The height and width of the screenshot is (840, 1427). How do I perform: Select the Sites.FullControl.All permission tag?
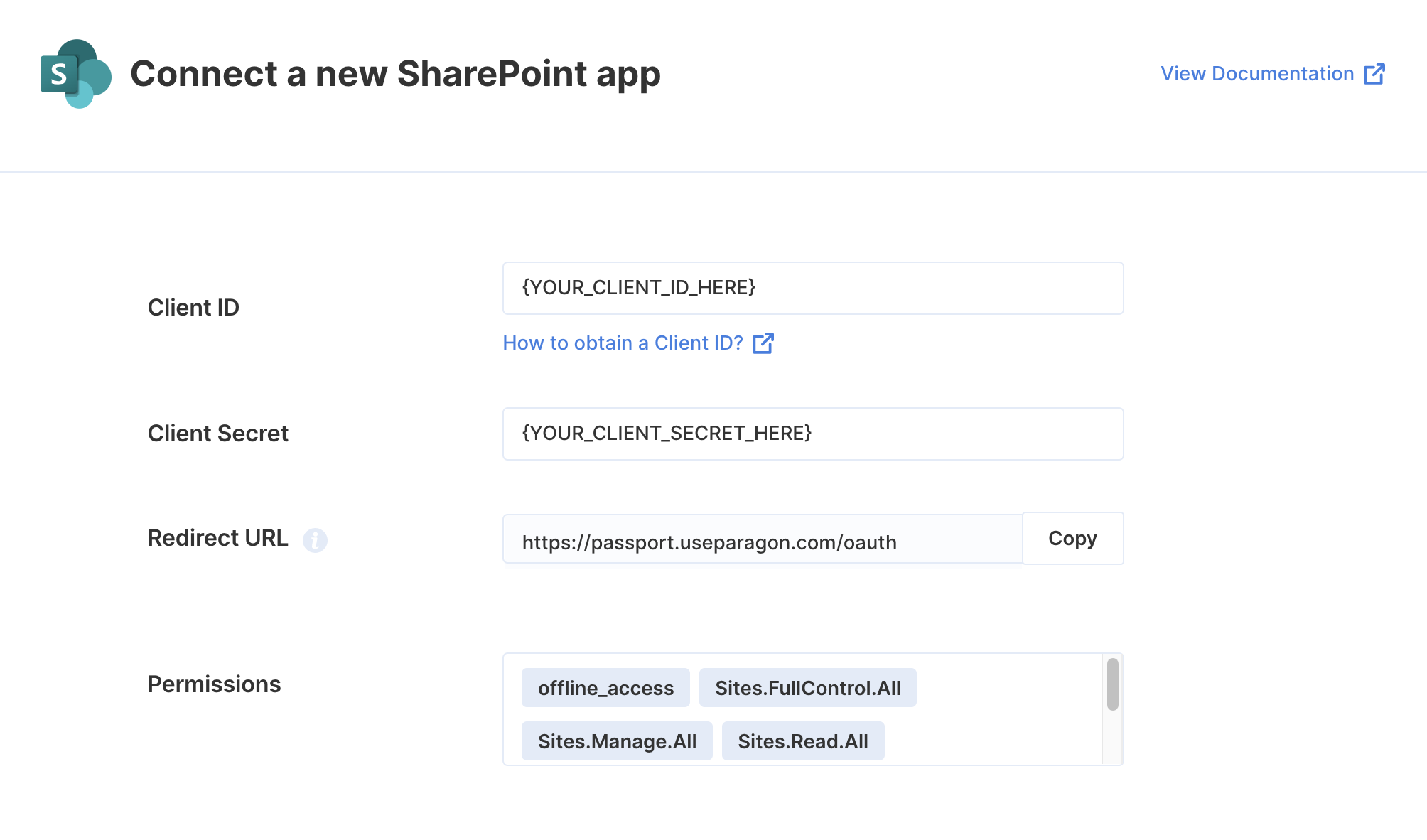click(808, 688)
